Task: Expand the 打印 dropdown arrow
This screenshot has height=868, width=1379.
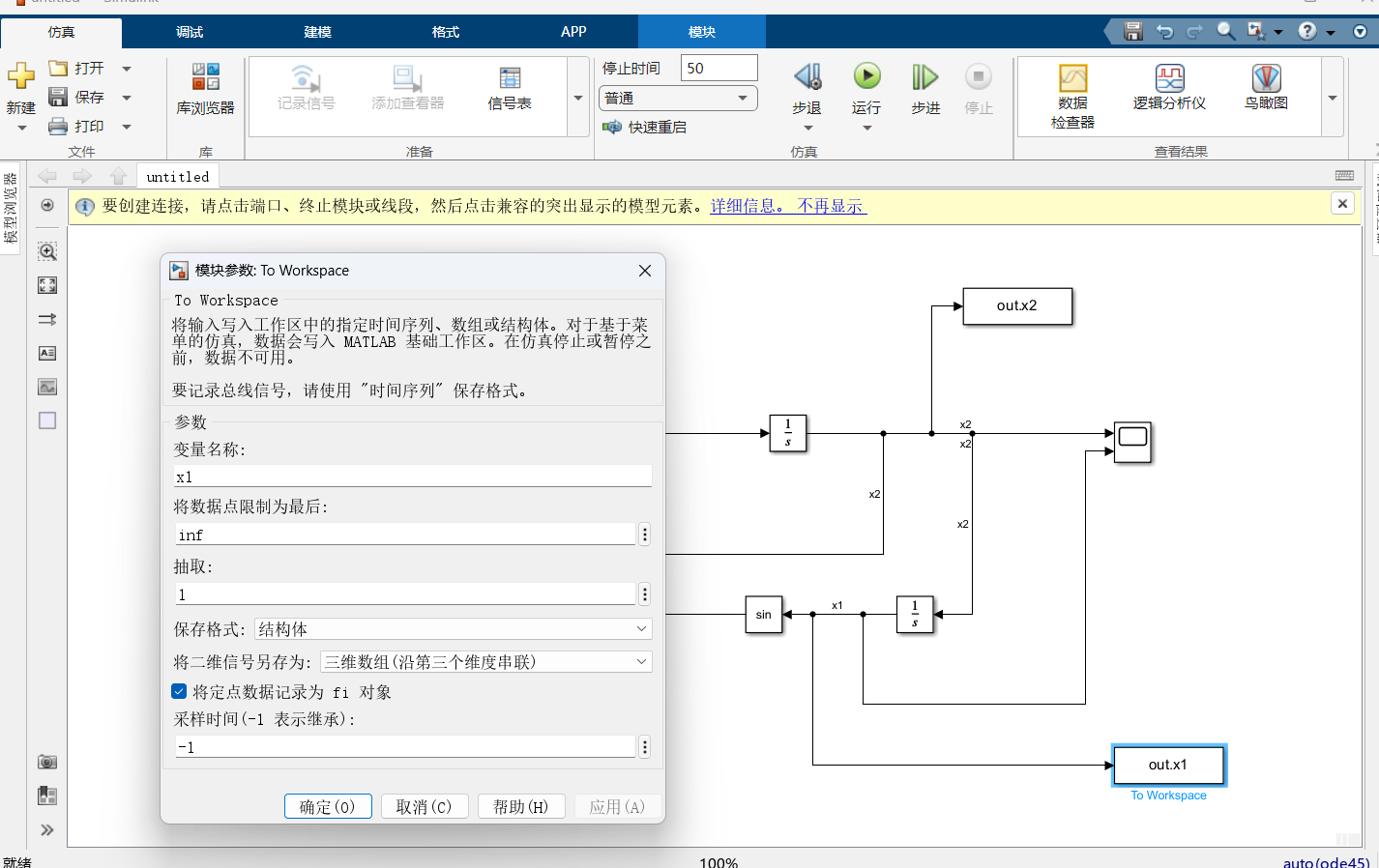Action: pos(127,127)
